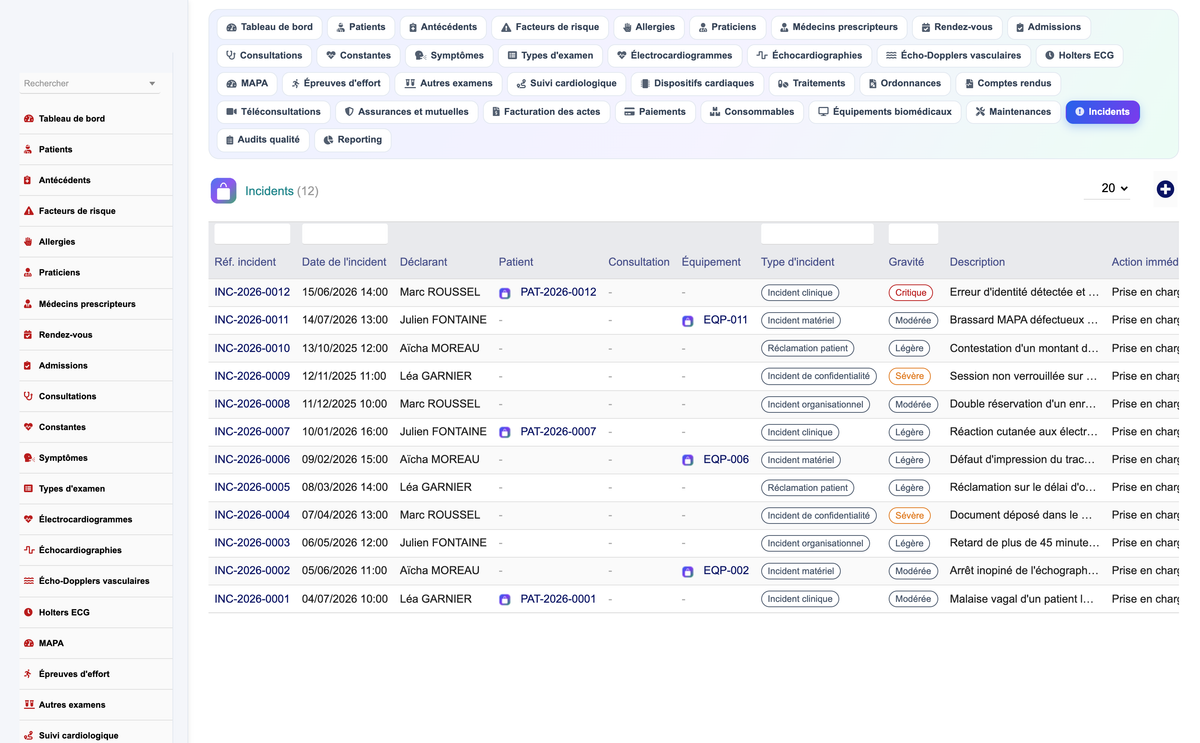The height and width of the screenshot is (743, 1200).
Task: Click the patient icon beside PAT-2026-0007
Action: tap(505, 432)
